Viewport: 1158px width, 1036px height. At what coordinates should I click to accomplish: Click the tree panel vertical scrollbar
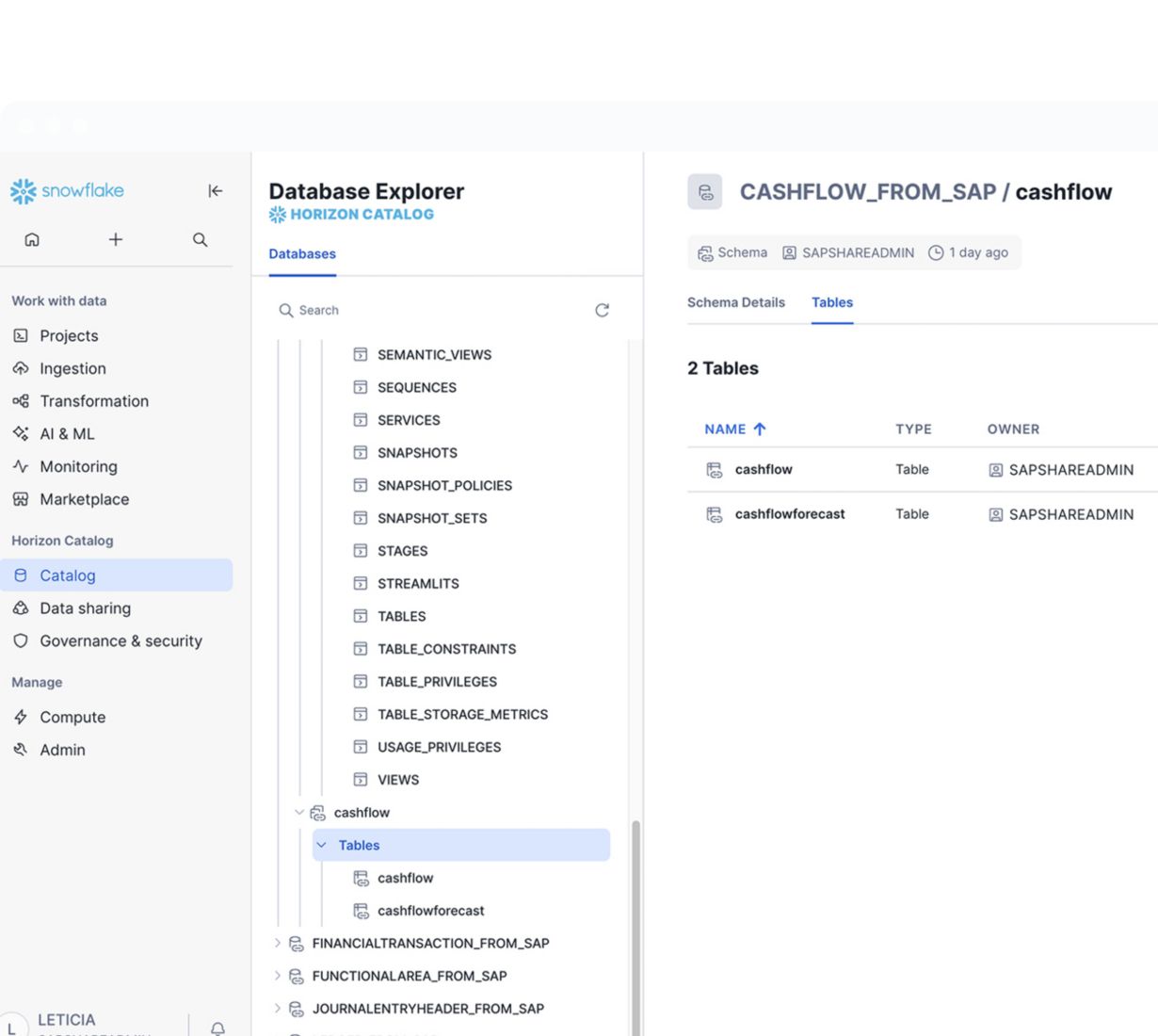coord(635,923)
